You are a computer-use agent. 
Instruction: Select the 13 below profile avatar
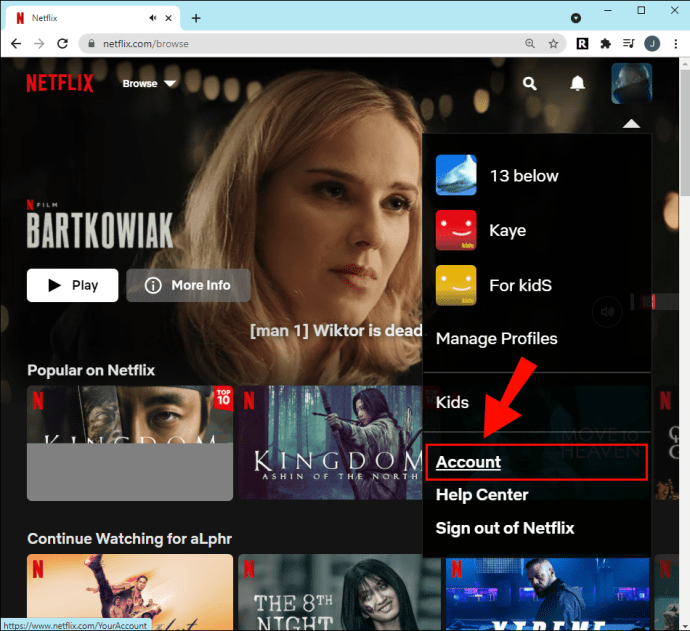click(x=456, y=175)
